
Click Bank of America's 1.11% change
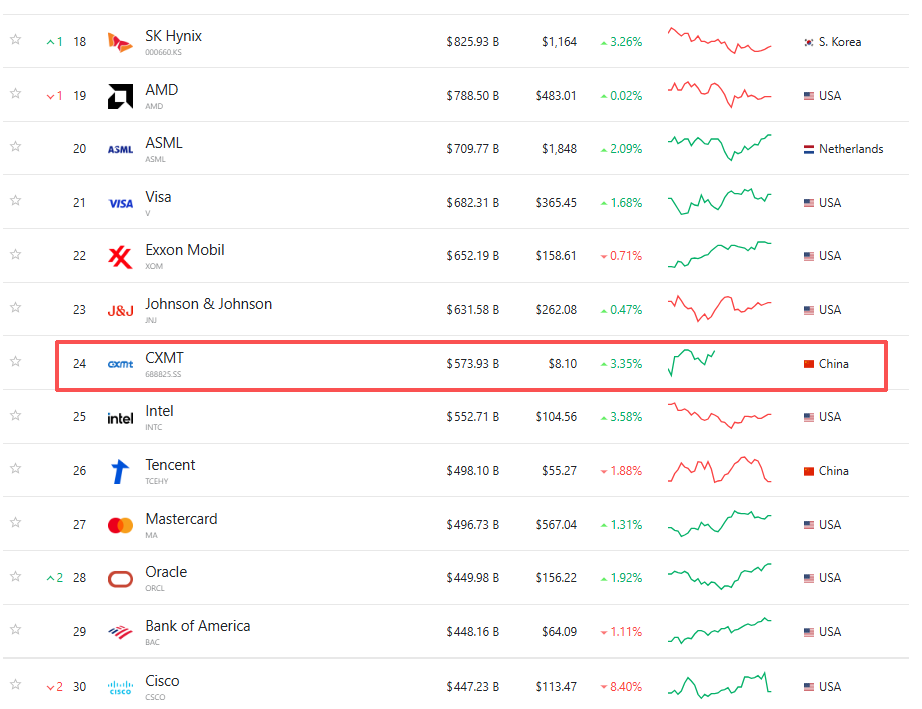pos(621,632)
